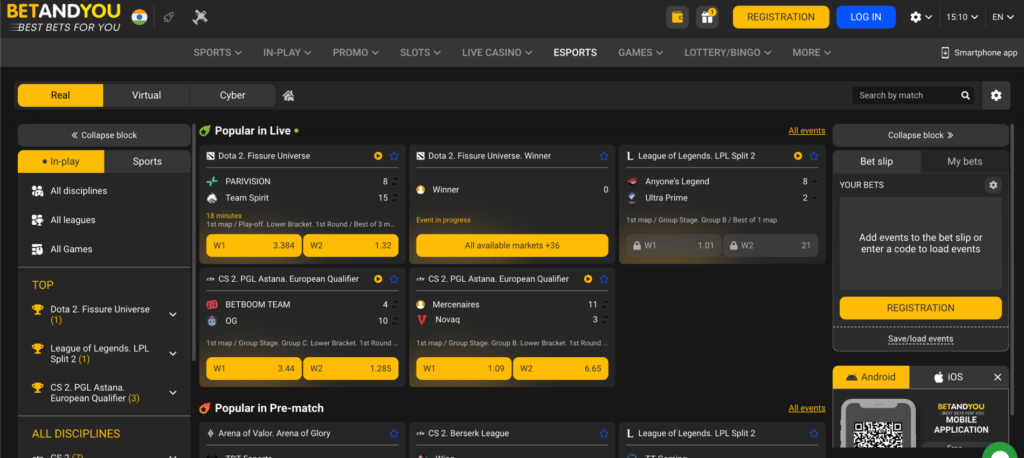The width and height of the screenshot is (1024, 458).
Task: Open the Bet slip tab
Action: coord(876,161)
